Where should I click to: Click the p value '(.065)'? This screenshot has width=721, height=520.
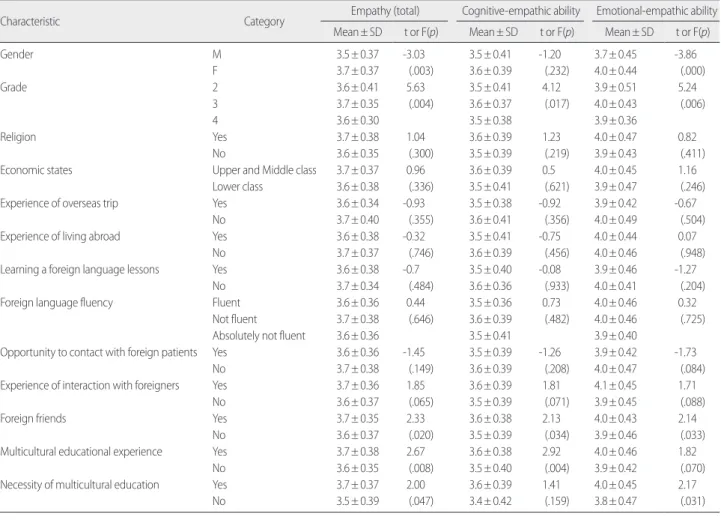click(x=421, y=402)
